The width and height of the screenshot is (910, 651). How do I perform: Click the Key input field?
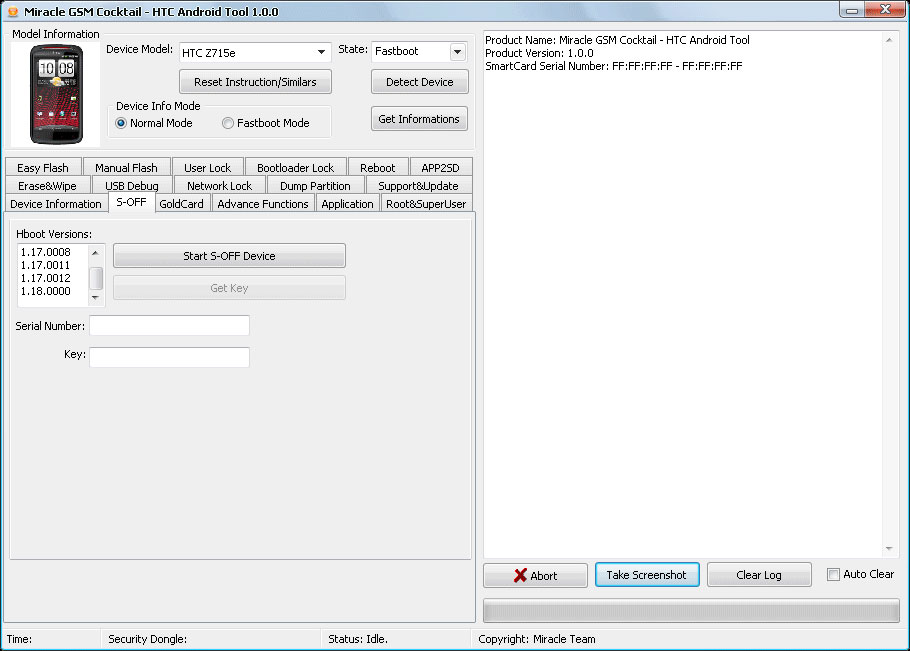[169, 357]
